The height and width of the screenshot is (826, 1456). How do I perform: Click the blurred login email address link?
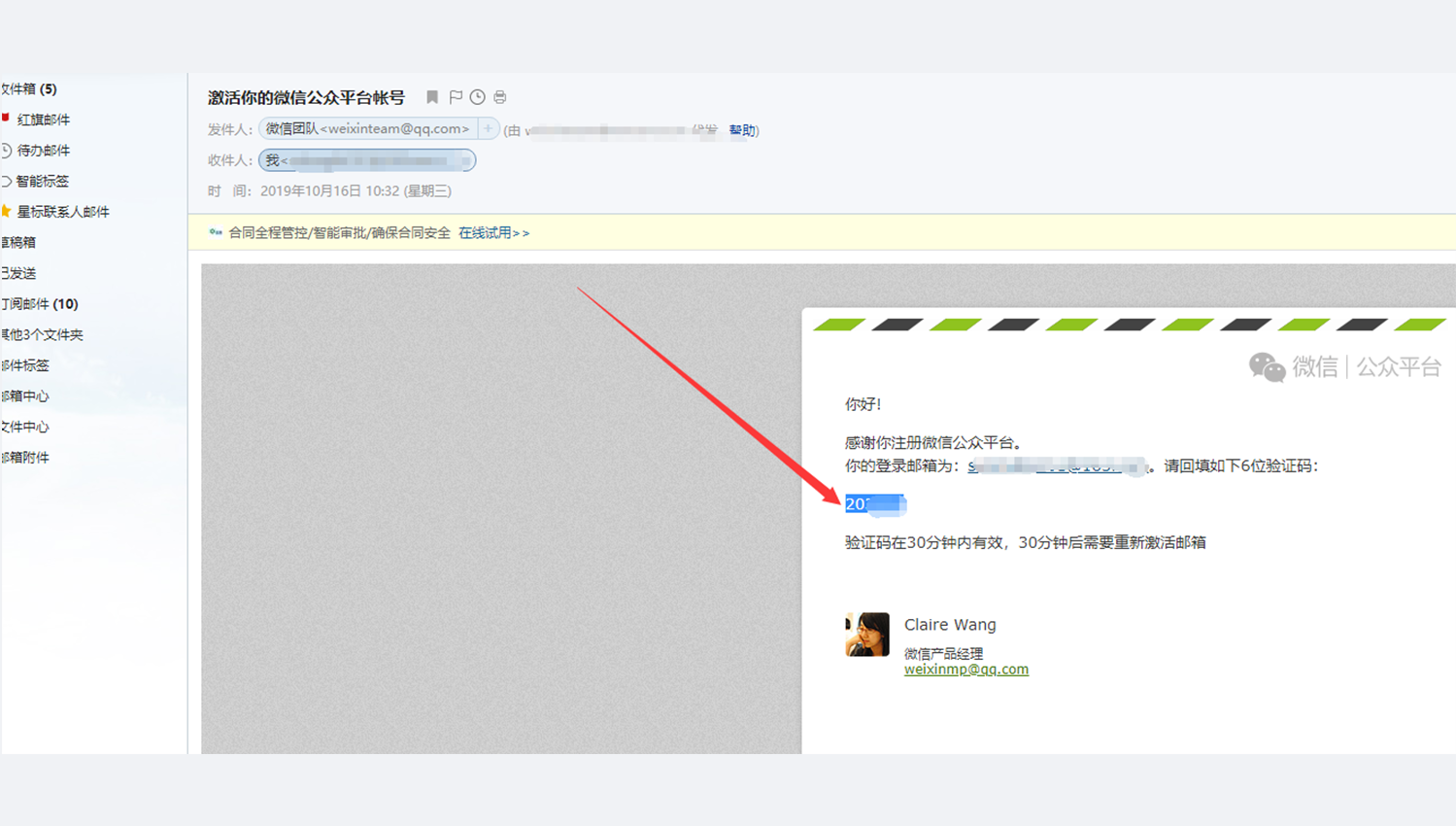tap(1059, 466)
